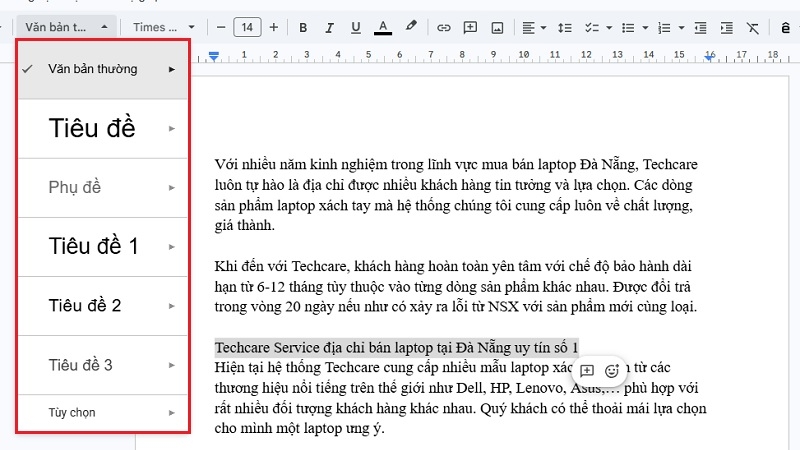Decrease the font size with minus
This screenshot has height=450, width=800.
pos(221,27)
